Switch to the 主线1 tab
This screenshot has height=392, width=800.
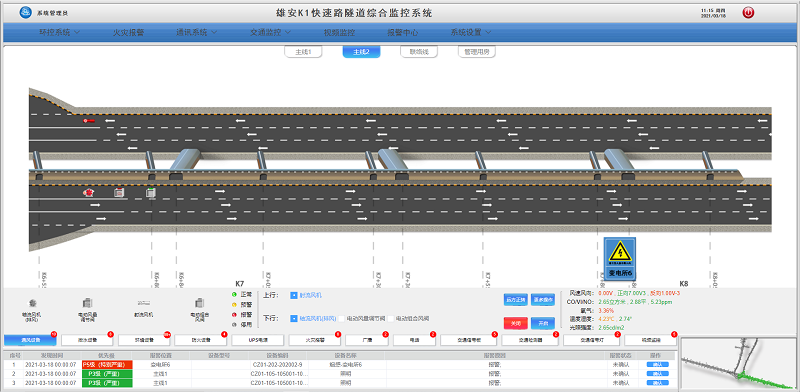pyautogui.click(x=303, y=52)
